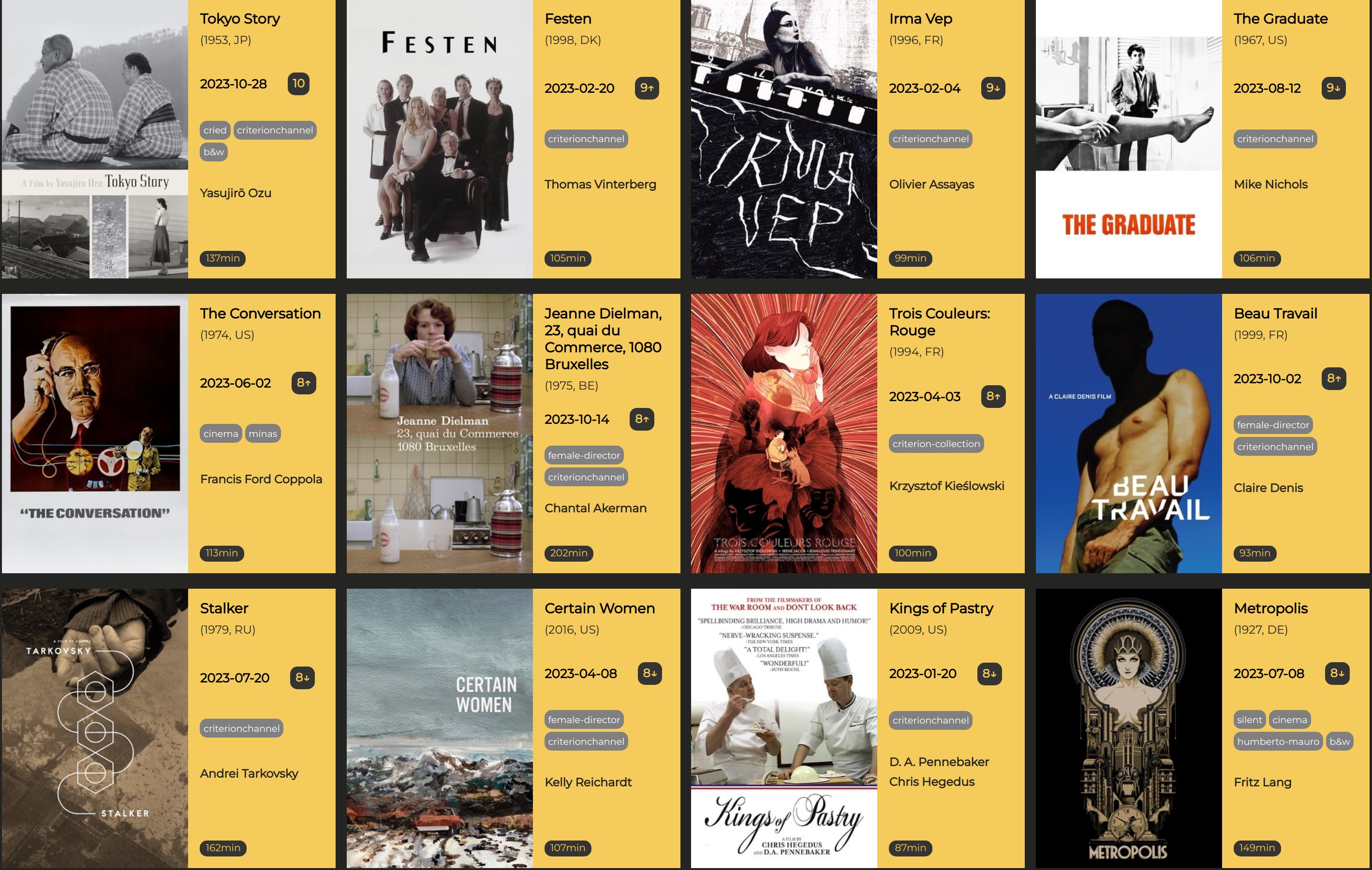This screenshot has height=870, width=1372.
Task: Click the 8↑ rating badge on Beau Travail
Action: 1334,378
